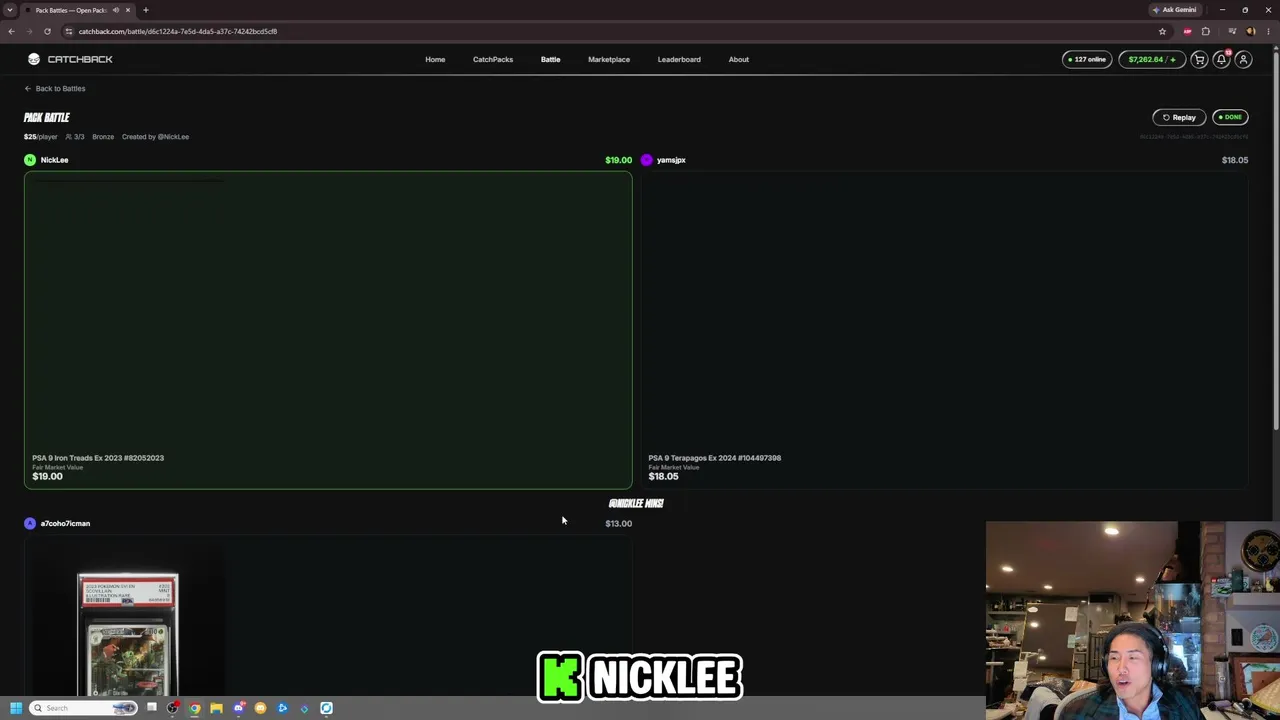Reload the page

[47, 31]
